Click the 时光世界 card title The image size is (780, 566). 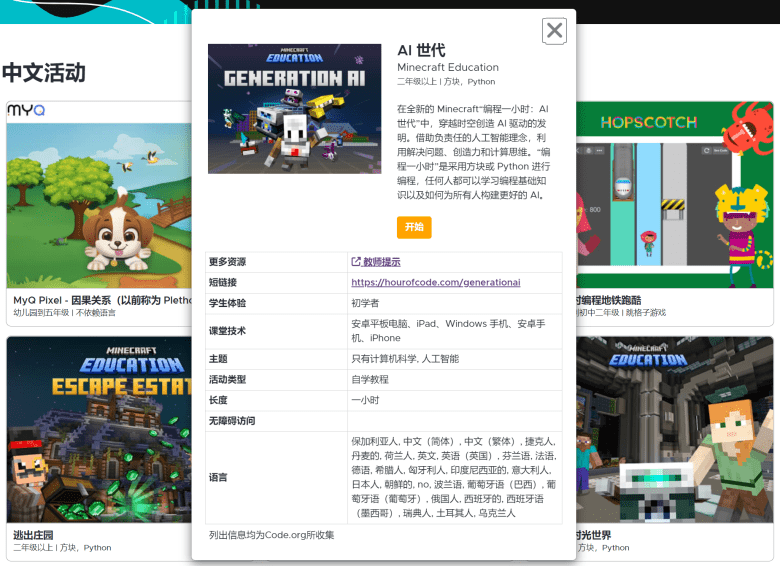tap(593, 535)
